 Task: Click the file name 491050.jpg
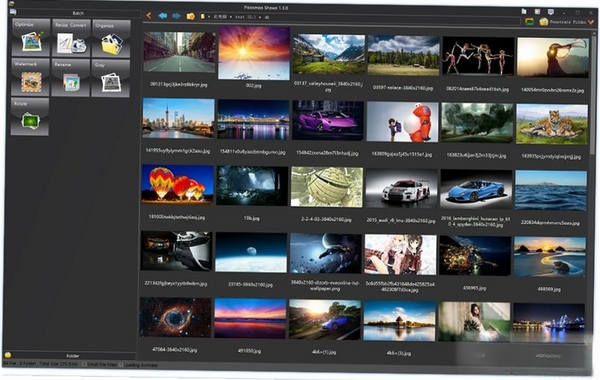249,351
